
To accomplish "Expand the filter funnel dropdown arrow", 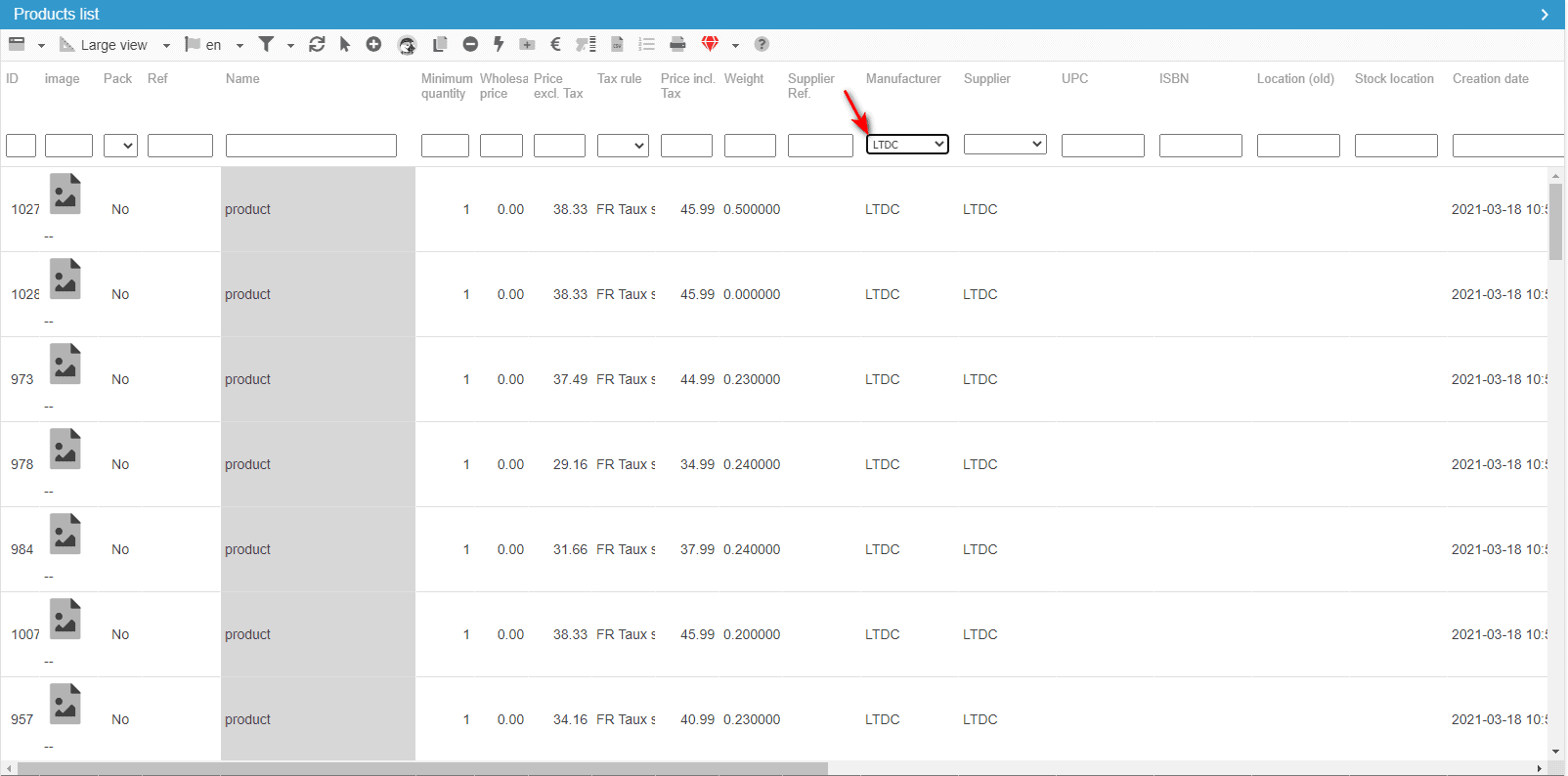I will [290, 45].
